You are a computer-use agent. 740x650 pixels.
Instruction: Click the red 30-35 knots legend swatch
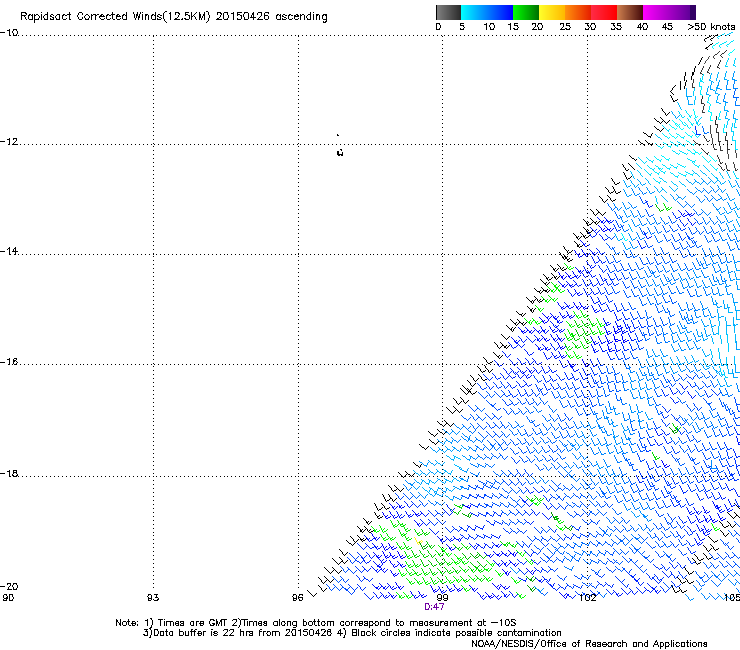pos(604,12)
